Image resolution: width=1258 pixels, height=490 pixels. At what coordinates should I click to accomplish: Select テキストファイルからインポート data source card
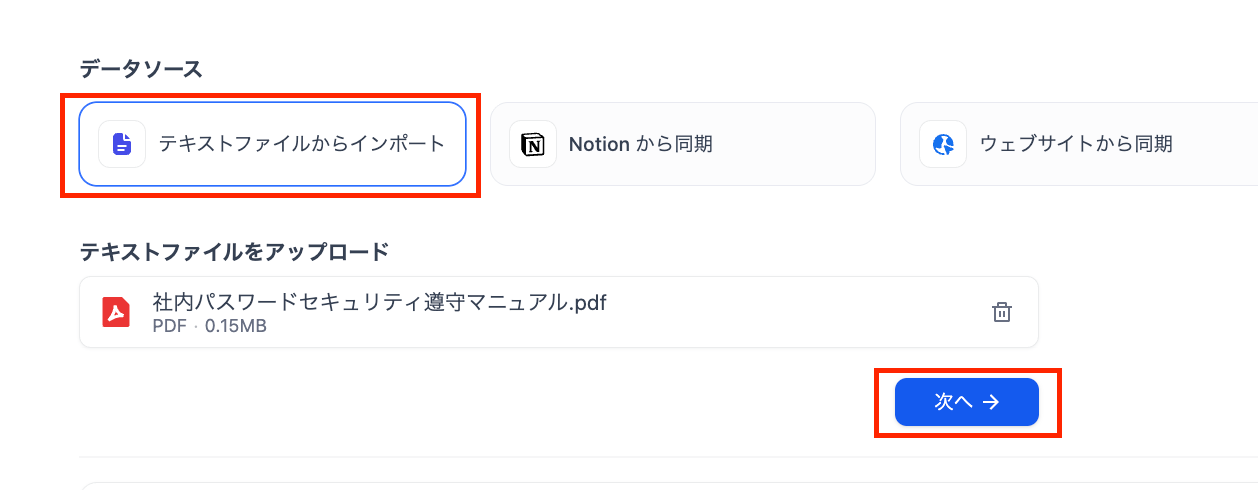click(x=272, y=144)
